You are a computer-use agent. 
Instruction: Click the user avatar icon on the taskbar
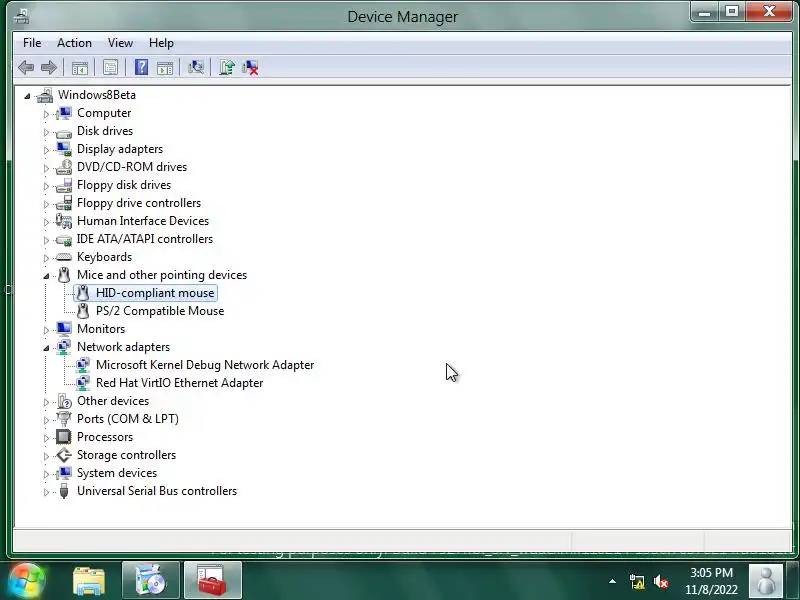[766, 581]
